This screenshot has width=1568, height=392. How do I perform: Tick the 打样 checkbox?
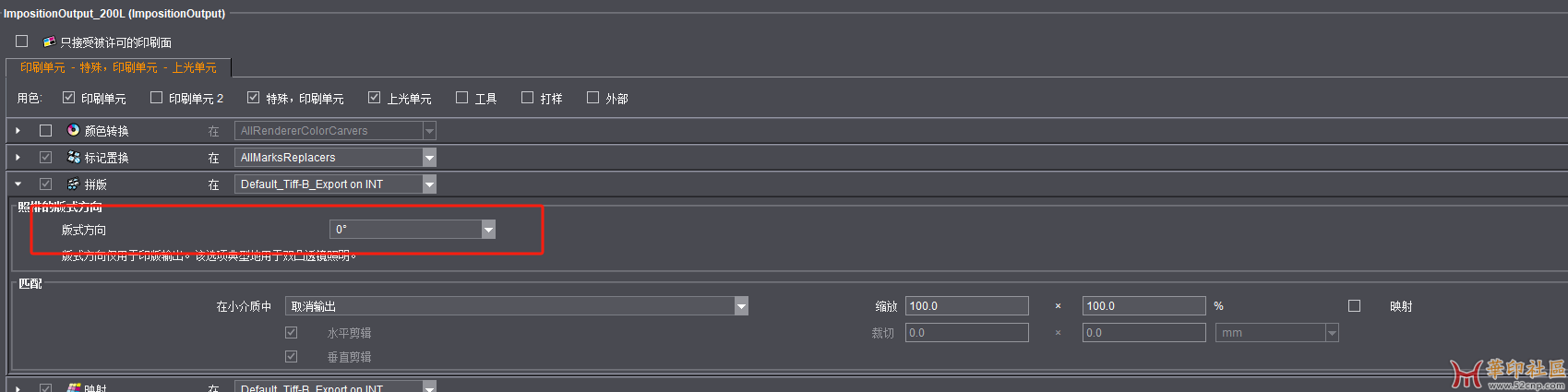[528, 98]
